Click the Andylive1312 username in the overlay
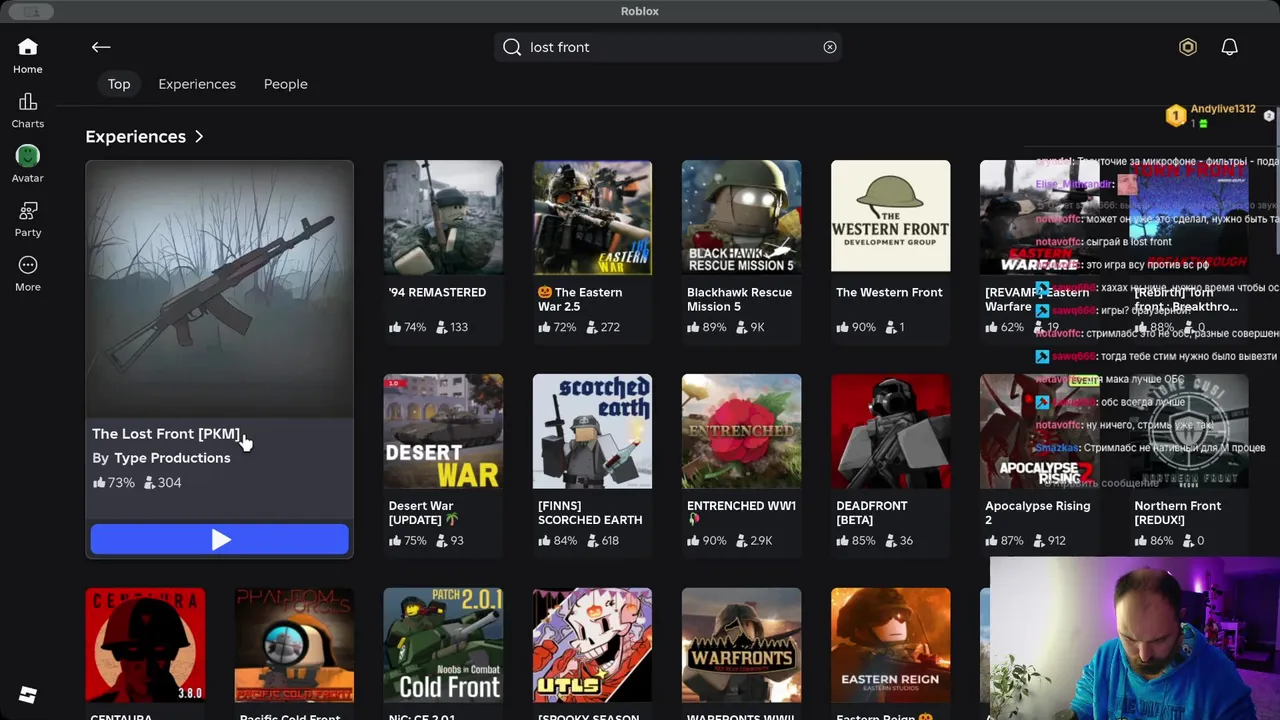The image size is (1280, 720). (1223, 109)
